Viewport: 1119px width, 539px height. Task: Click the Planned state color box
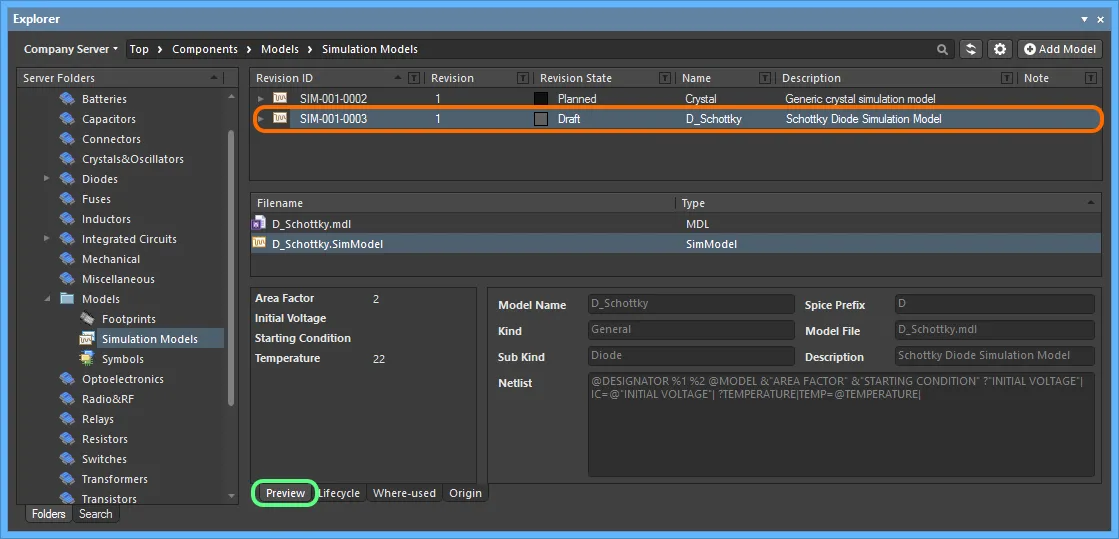[541, 99]
